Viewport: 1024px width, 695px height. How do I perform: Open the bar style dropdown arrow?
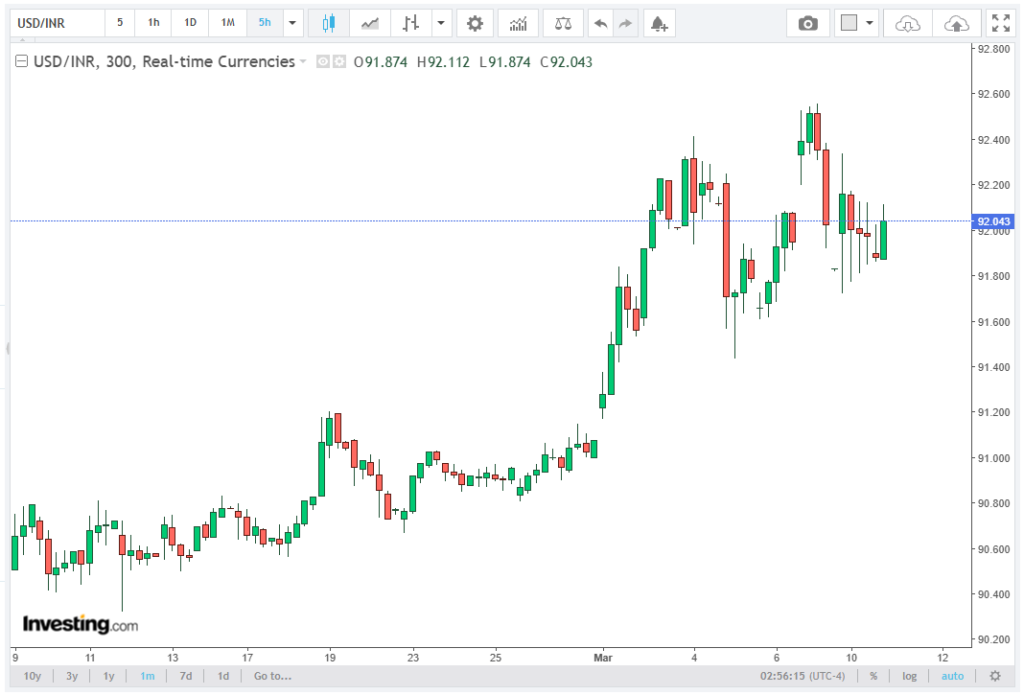[440, 23]
